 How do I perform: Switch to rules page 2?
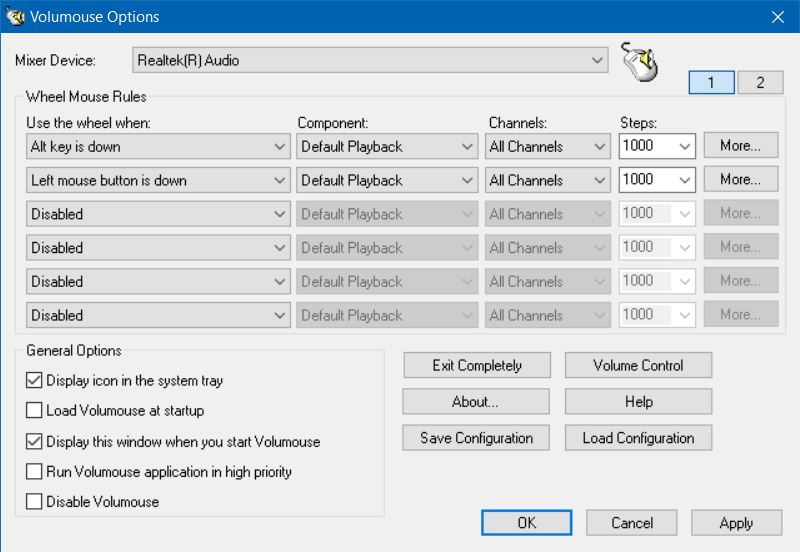(x=760, y=82)
